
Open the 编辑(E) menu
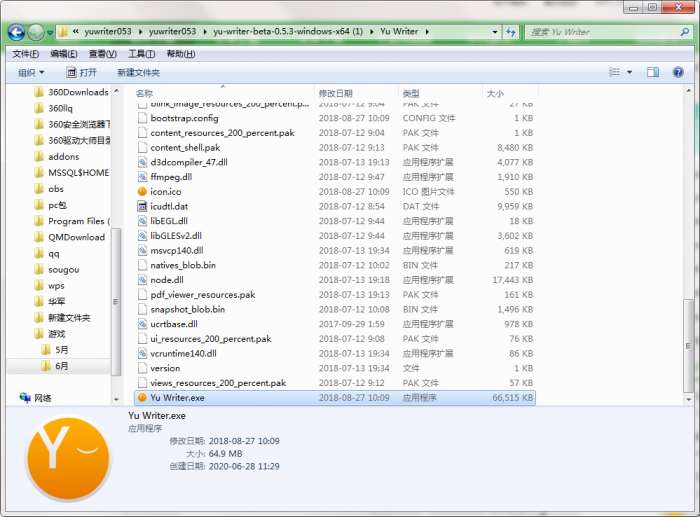coord(64,54)
